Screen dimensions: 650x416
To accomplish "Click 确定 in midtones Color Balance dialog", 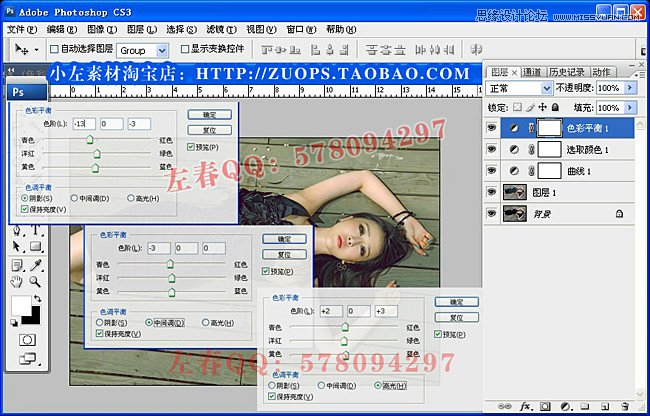I will pos(284,239).
